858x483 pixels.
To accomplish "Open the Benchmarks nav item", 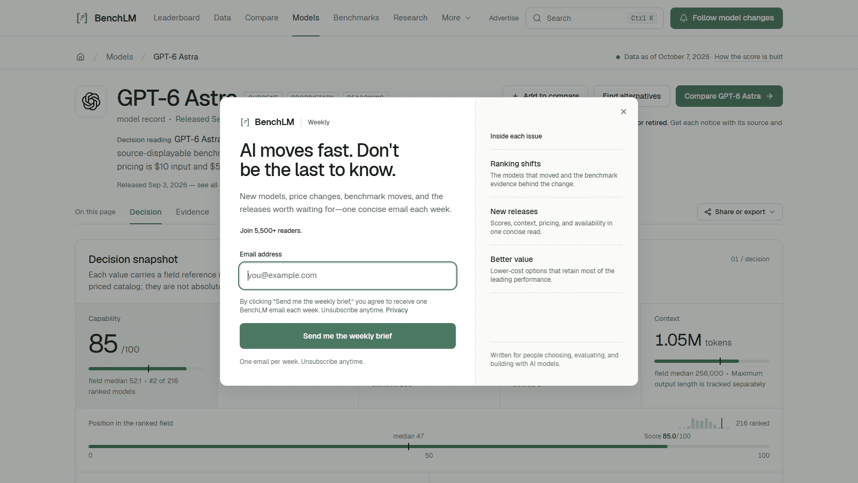I will point(356,18).
